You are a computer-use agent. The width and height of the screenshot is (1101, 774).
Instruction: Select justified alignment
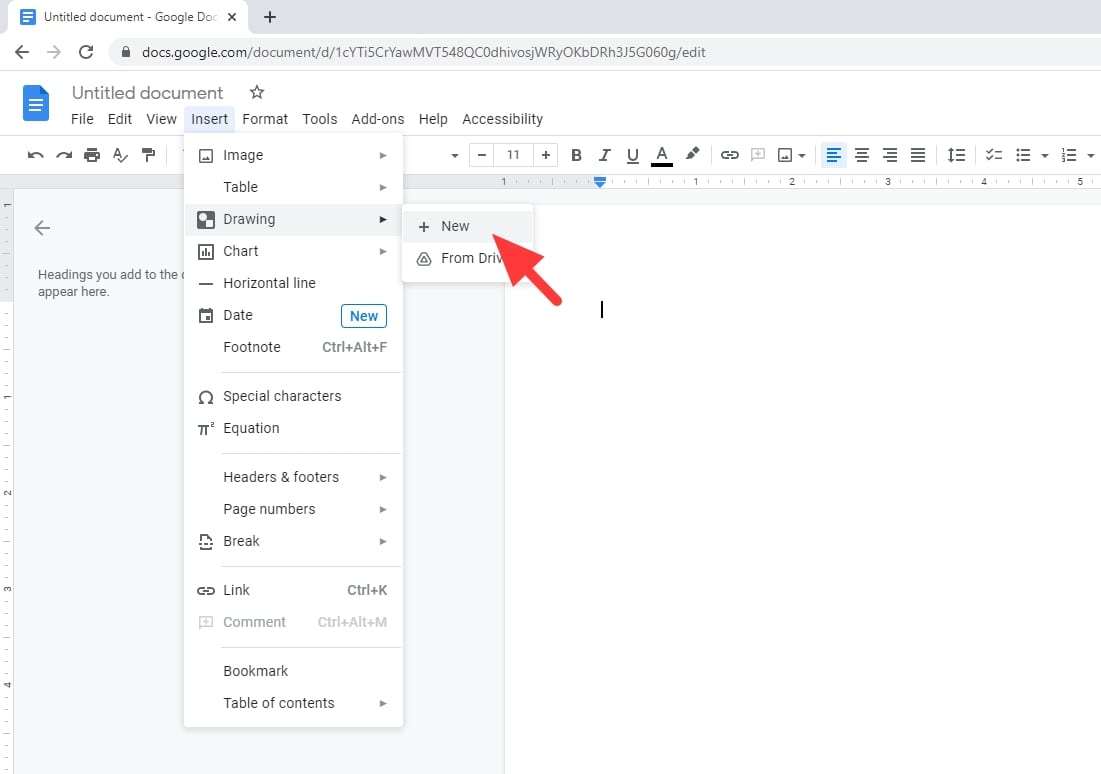click(918, 155)
